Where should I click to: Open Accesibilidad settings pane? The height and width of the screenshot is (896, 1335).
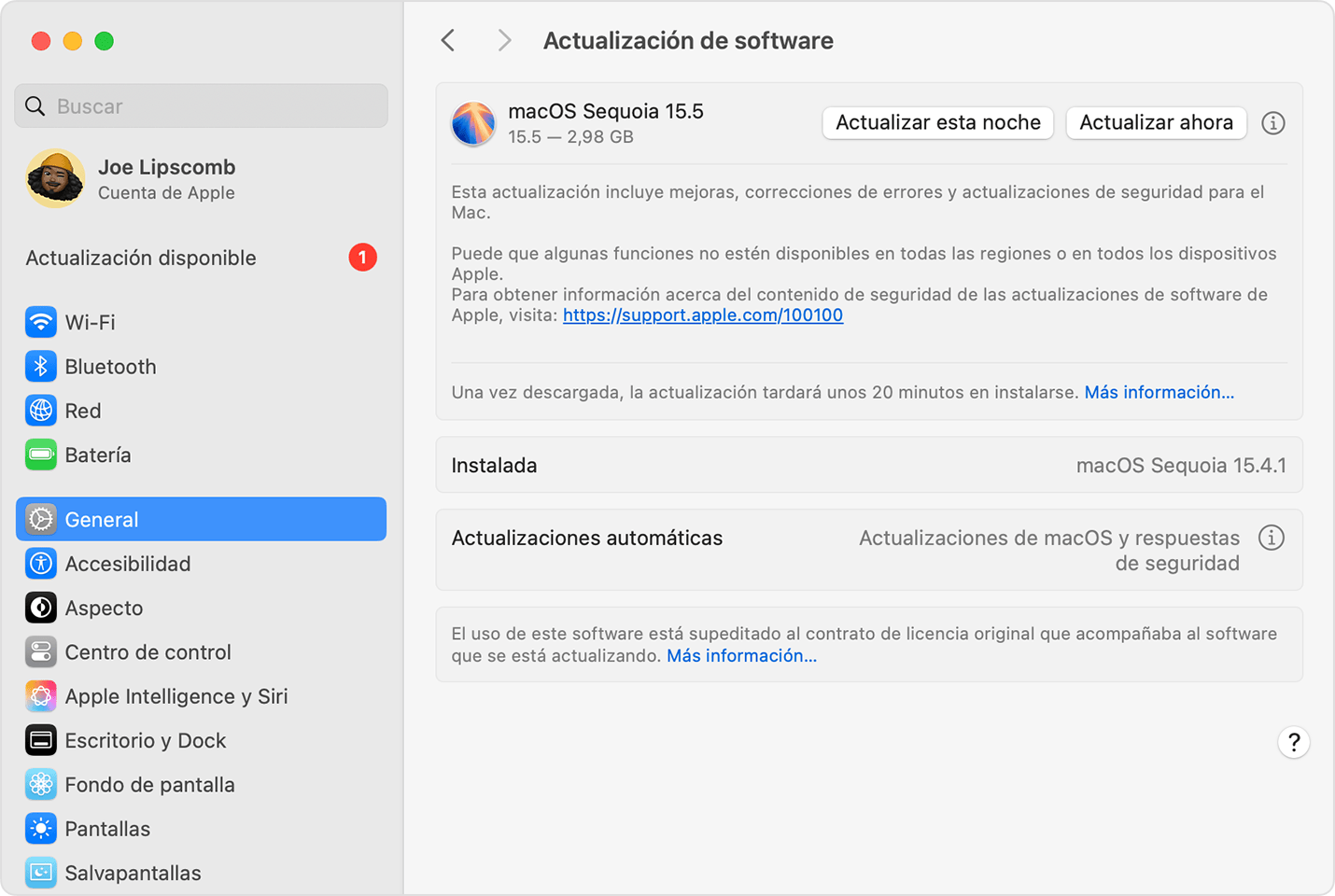coord(127,564)
